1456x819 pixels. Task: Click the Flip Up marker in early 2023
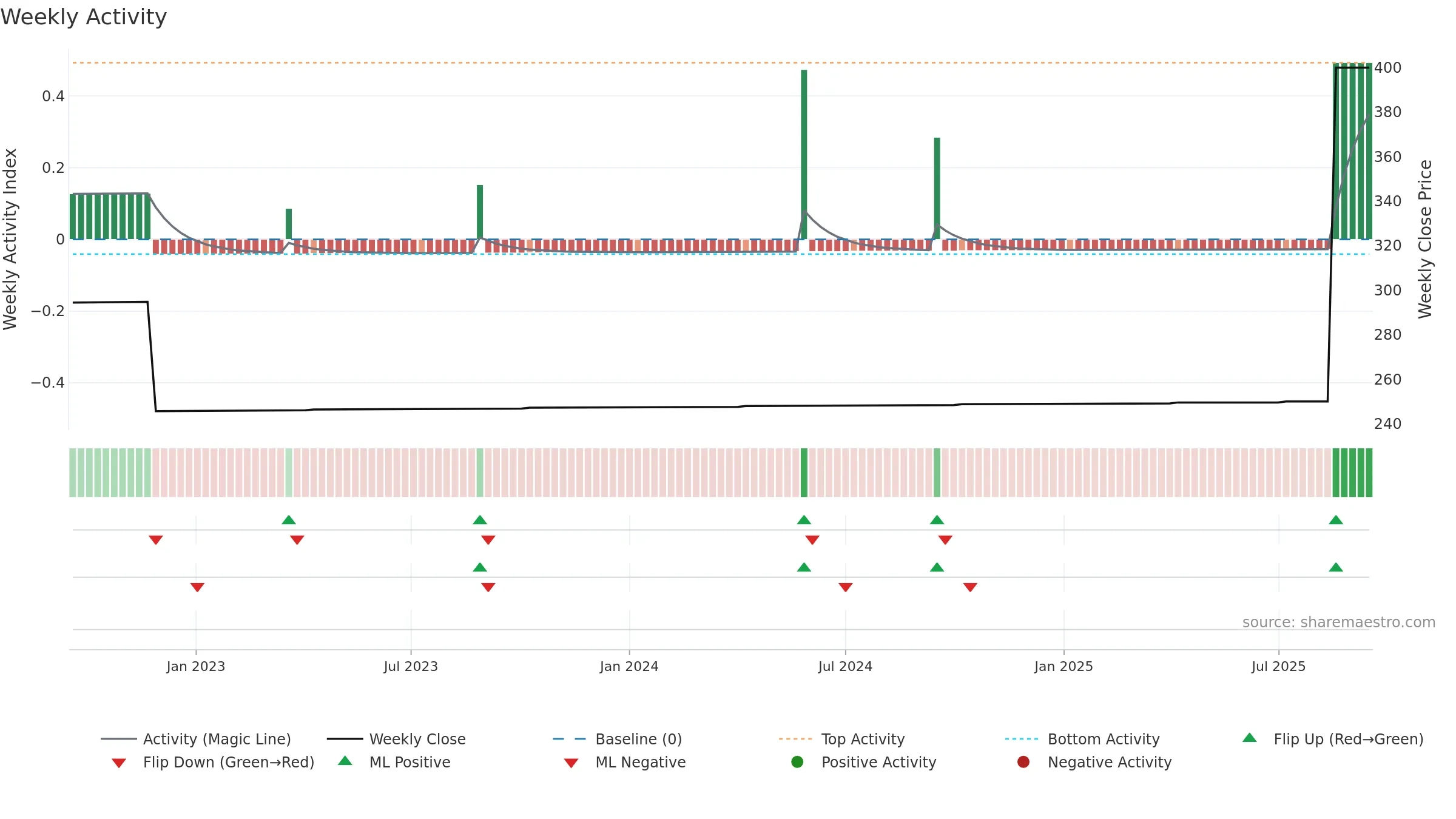tap(289, 520)
